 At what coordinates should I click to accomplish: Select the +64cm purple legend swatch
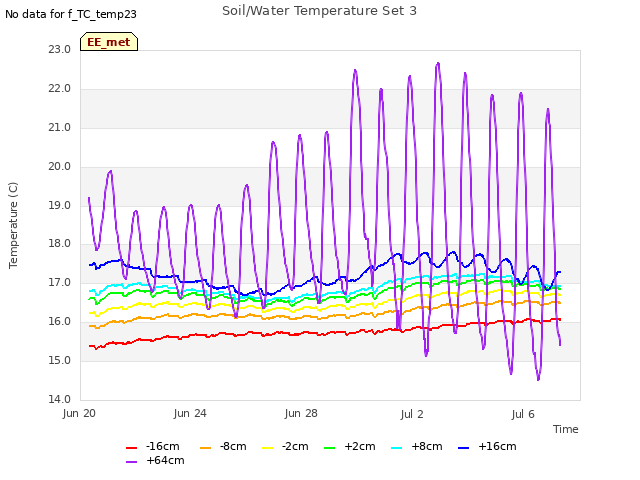pyautogui.click(x=131, y=462)
